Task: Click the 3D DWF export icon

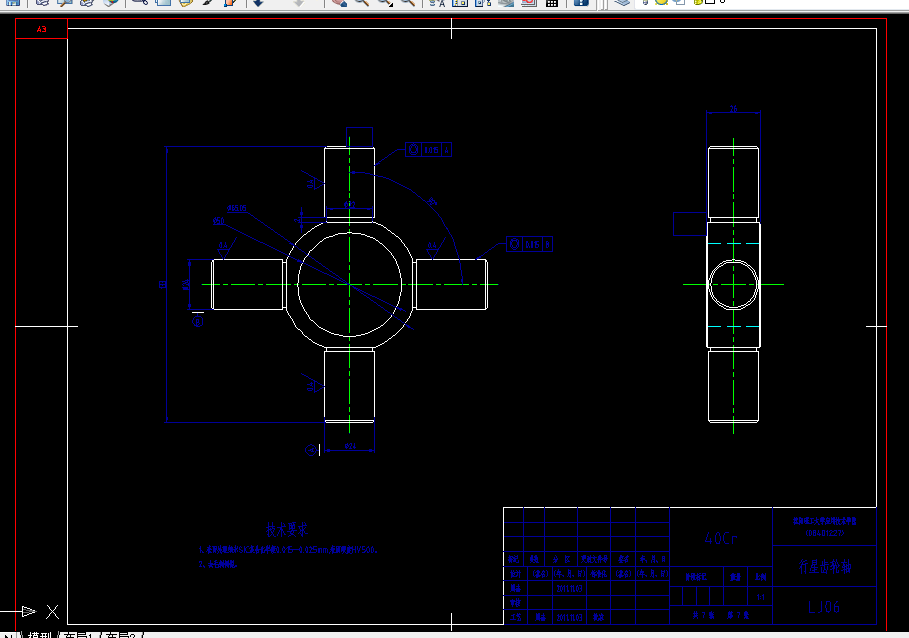Action: coord(110,2)
